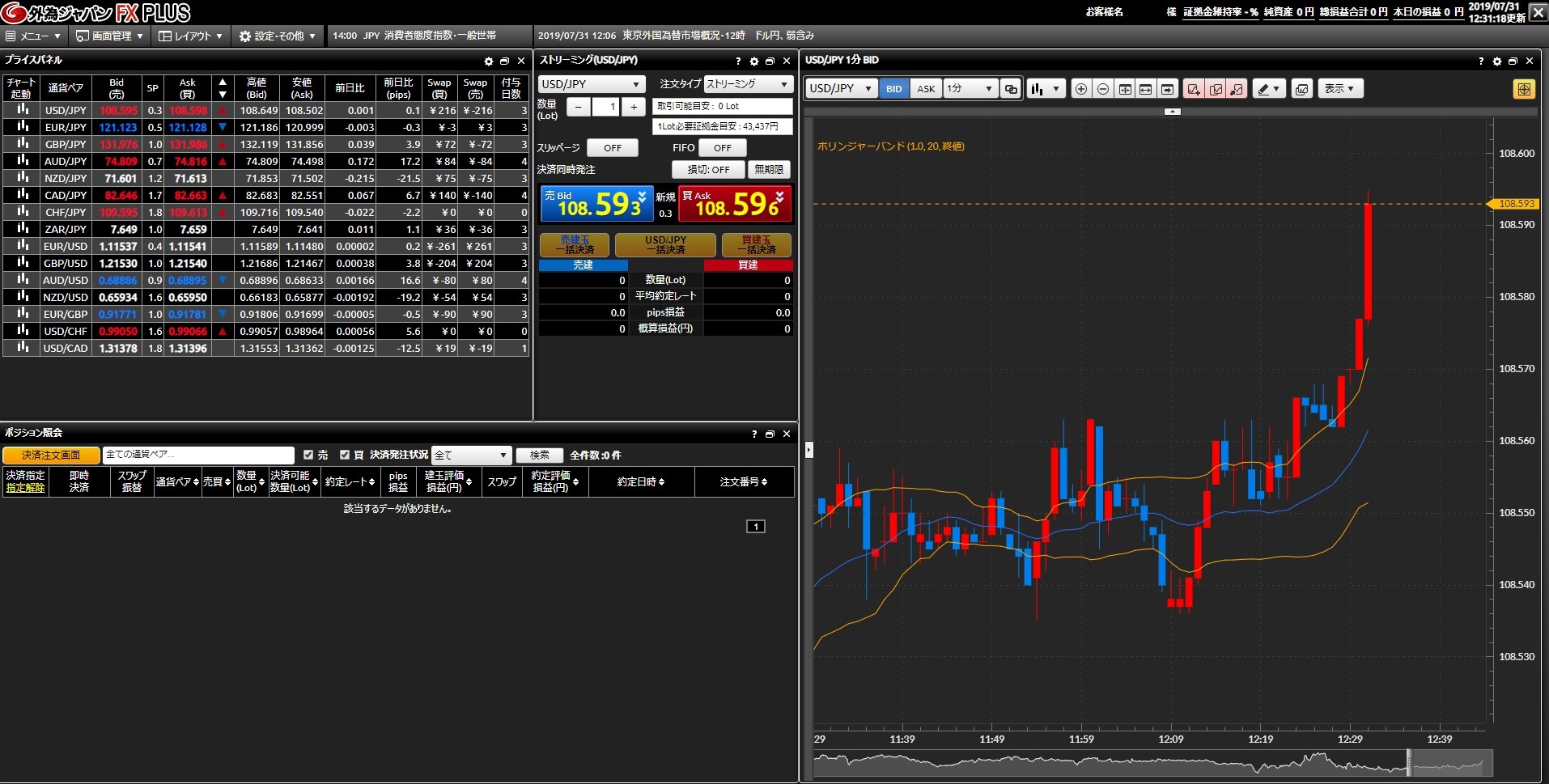
Task: Click the crosshair target icon on chart
Action: (1523, 89)
